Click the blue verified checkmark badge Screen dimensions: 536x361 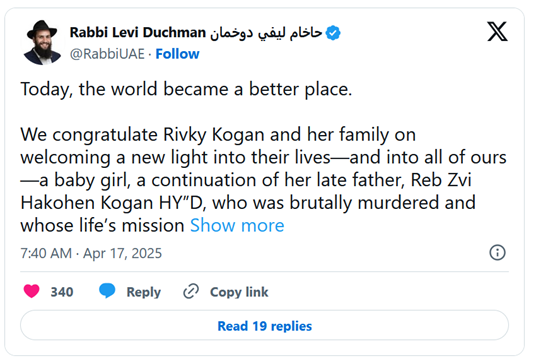(x=333, y=33)
